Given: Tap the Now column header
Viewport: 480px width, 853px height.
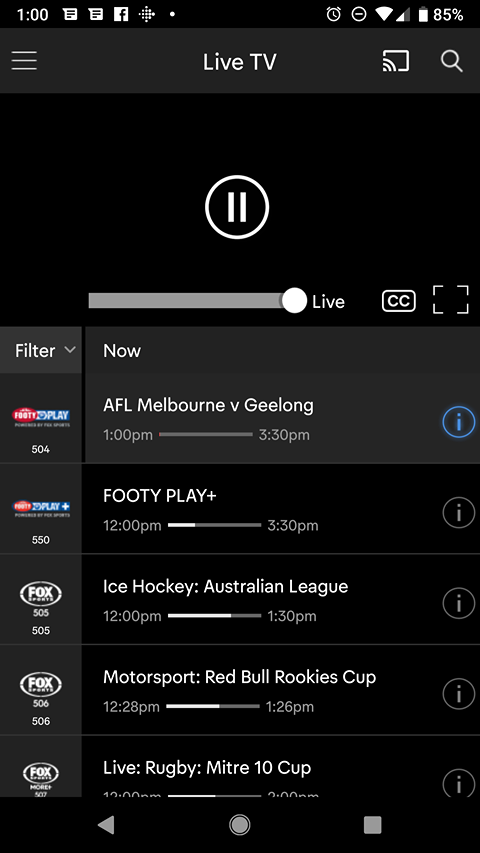Looking at the screenshot, I should click(122, 350).
